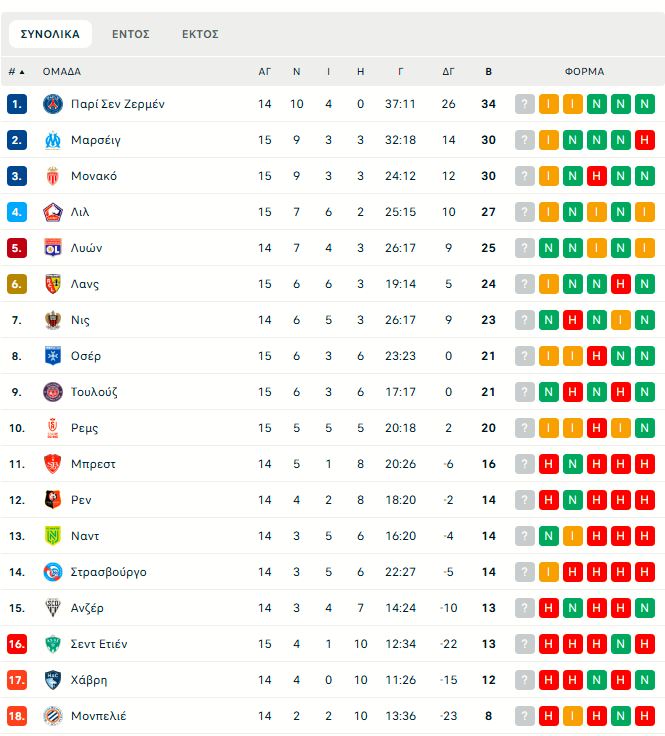665x736 pixels.
Task: Click the Nice club crest icon
Action: pyautogui.click(x=53, y=320)
